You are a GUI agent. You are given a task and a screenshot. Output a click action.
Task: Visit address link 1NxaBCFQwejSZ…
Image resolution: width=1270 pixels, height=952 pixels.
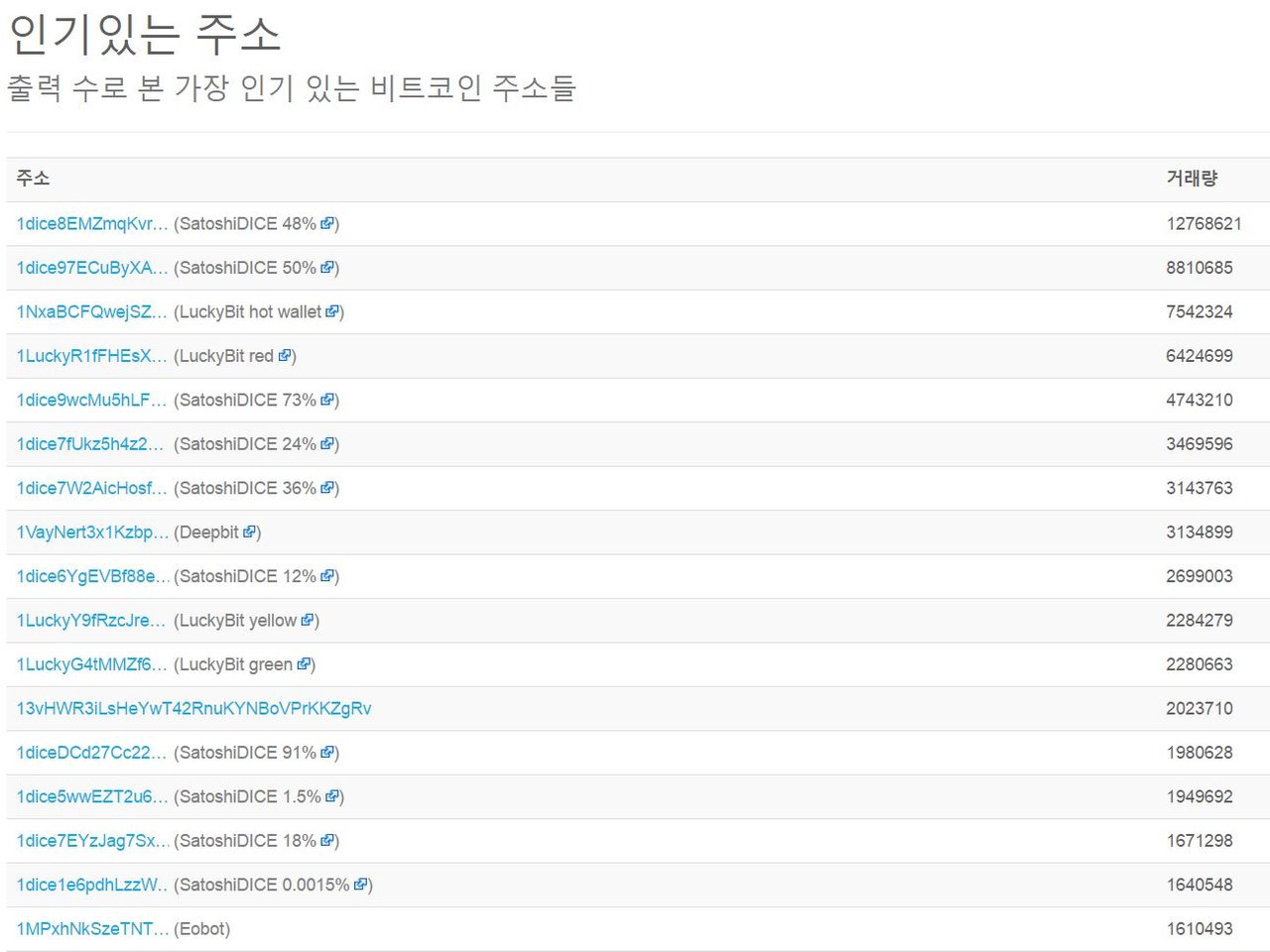[x=92, y=312]
